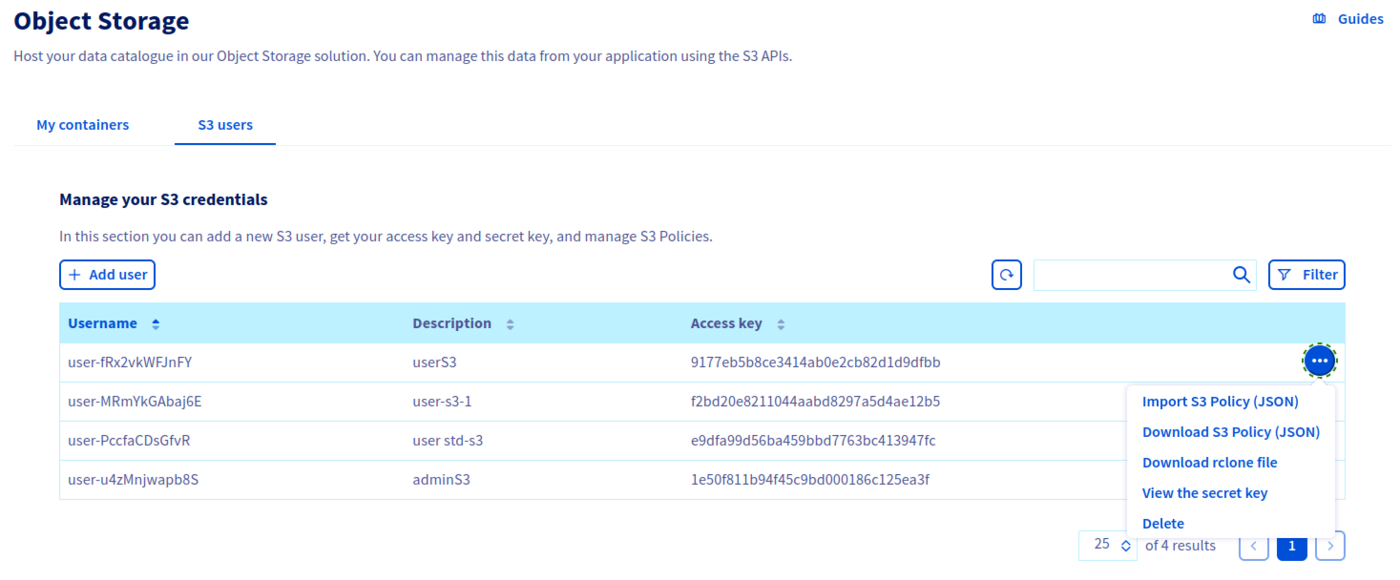Click the Add user button

[x=107, y=274]
